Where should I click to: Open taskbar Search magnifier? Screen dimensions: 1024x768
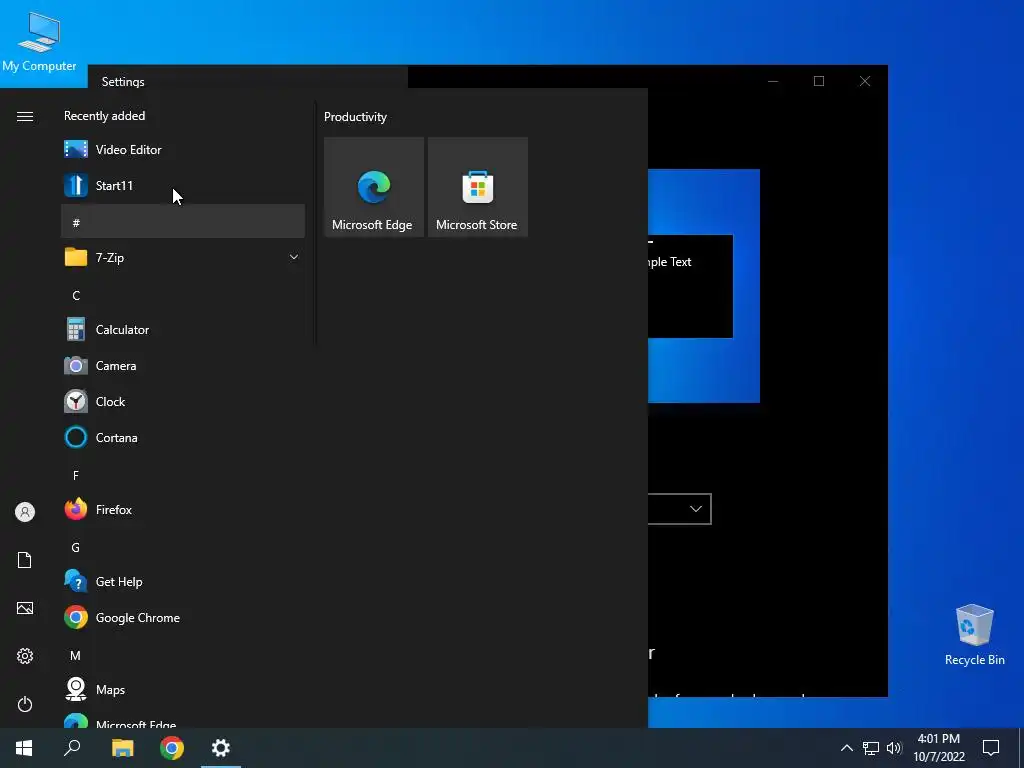coord(72,748)
